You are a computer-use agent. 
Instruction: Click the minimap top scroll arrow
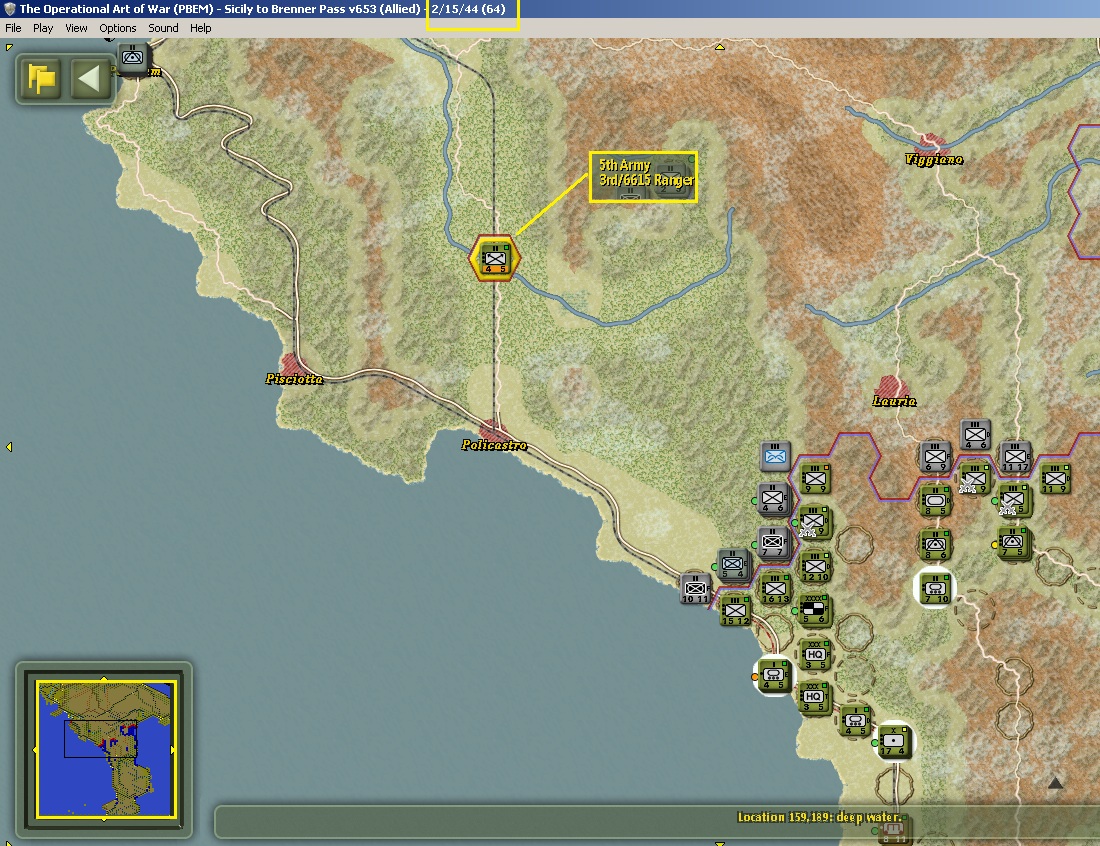(104, 679)
